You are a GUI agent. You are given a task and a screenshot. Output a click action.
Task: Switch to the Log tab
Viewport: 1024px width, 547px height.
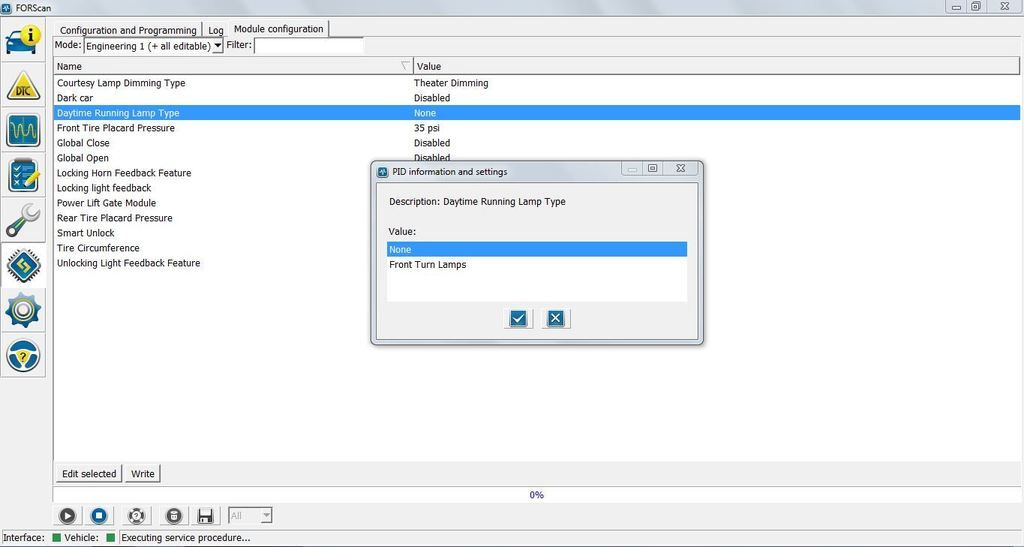coord(216,30)
